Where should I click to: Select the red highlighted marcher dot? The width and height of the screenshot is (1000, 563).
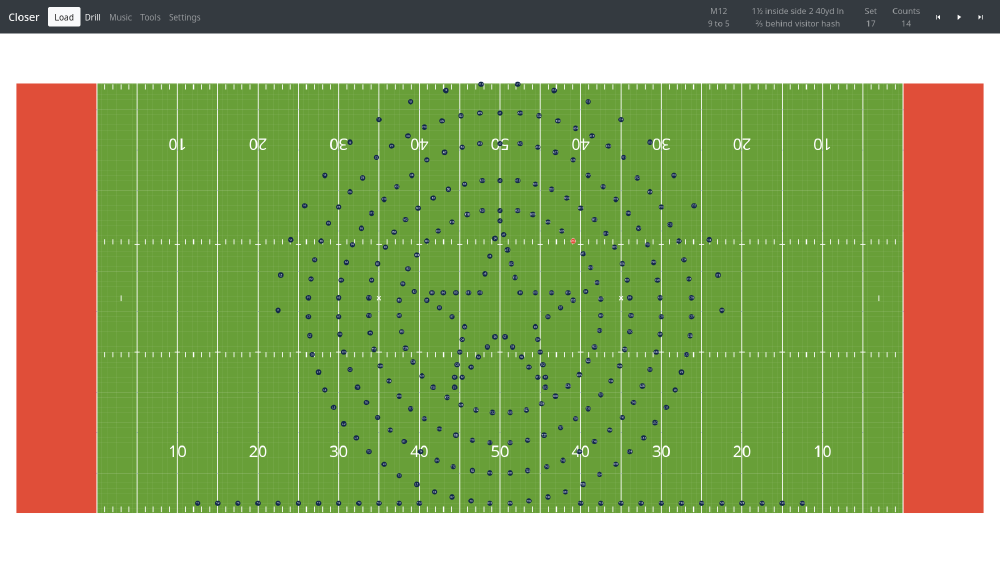click(x=573, y=241)
